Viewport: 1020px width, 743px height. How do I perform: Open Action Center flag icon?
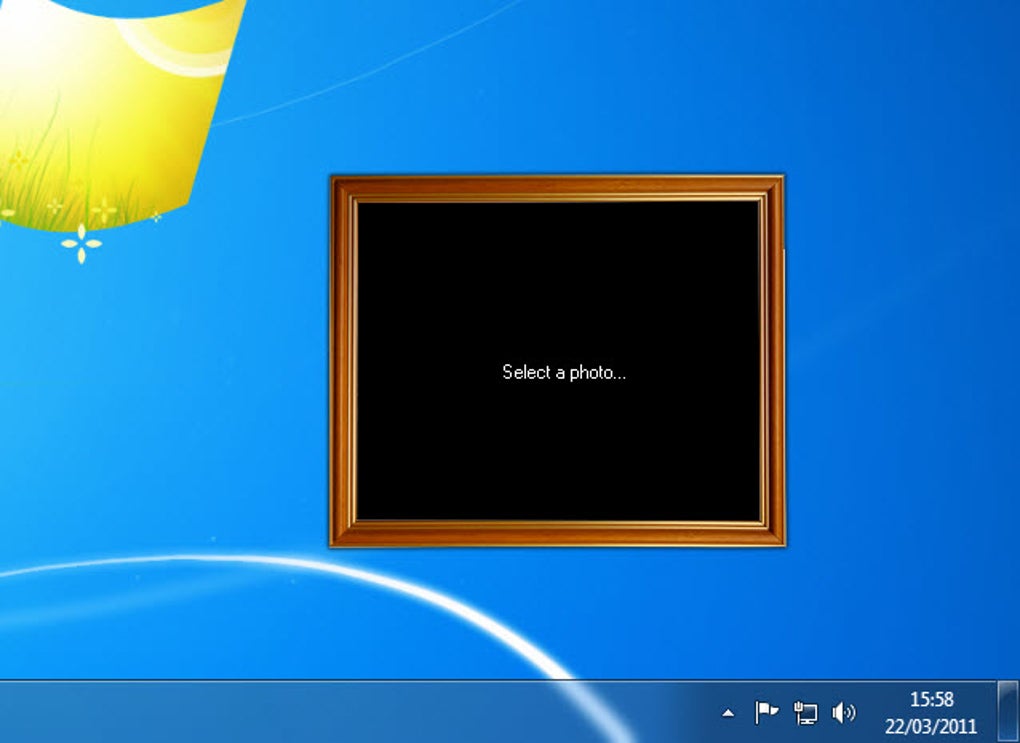click(x=766, y=712)
